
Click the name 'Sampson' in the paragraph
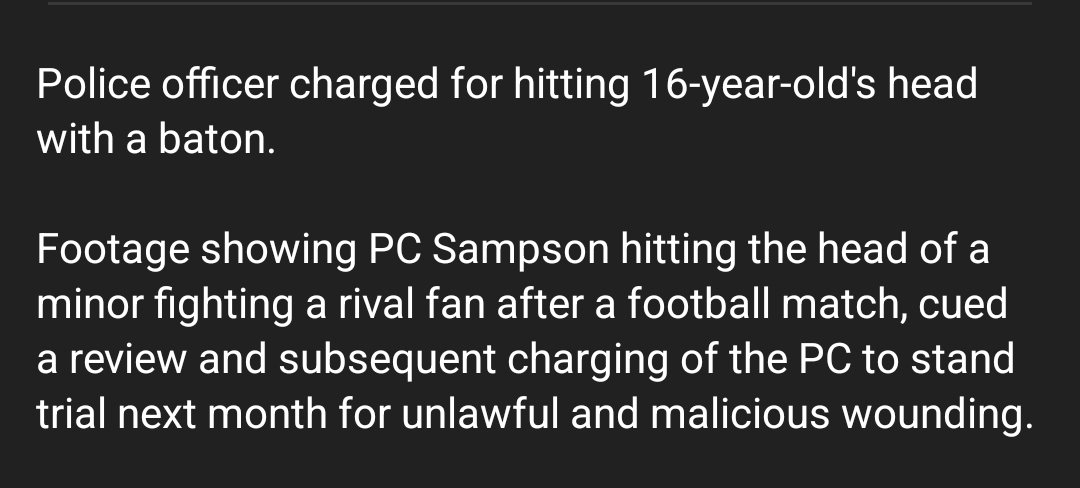521,250
